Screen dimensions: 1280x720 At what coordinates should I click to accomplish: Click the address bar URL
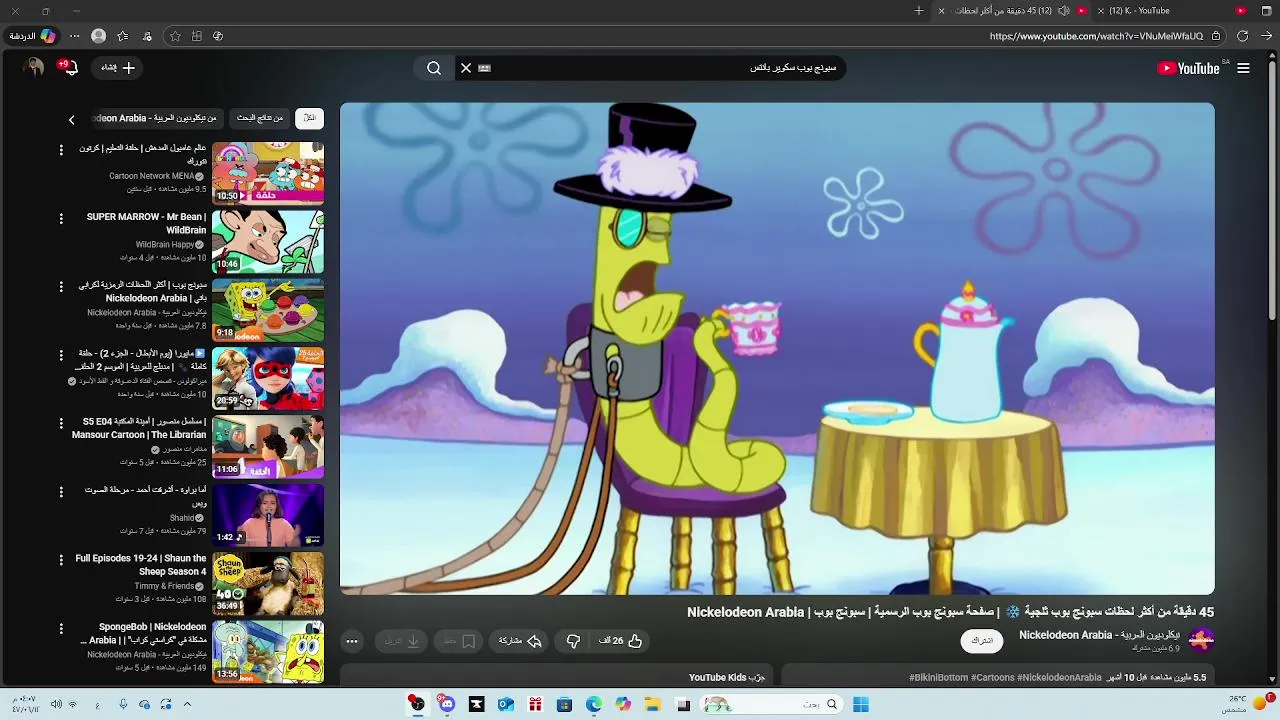[x=1096, y=36]
